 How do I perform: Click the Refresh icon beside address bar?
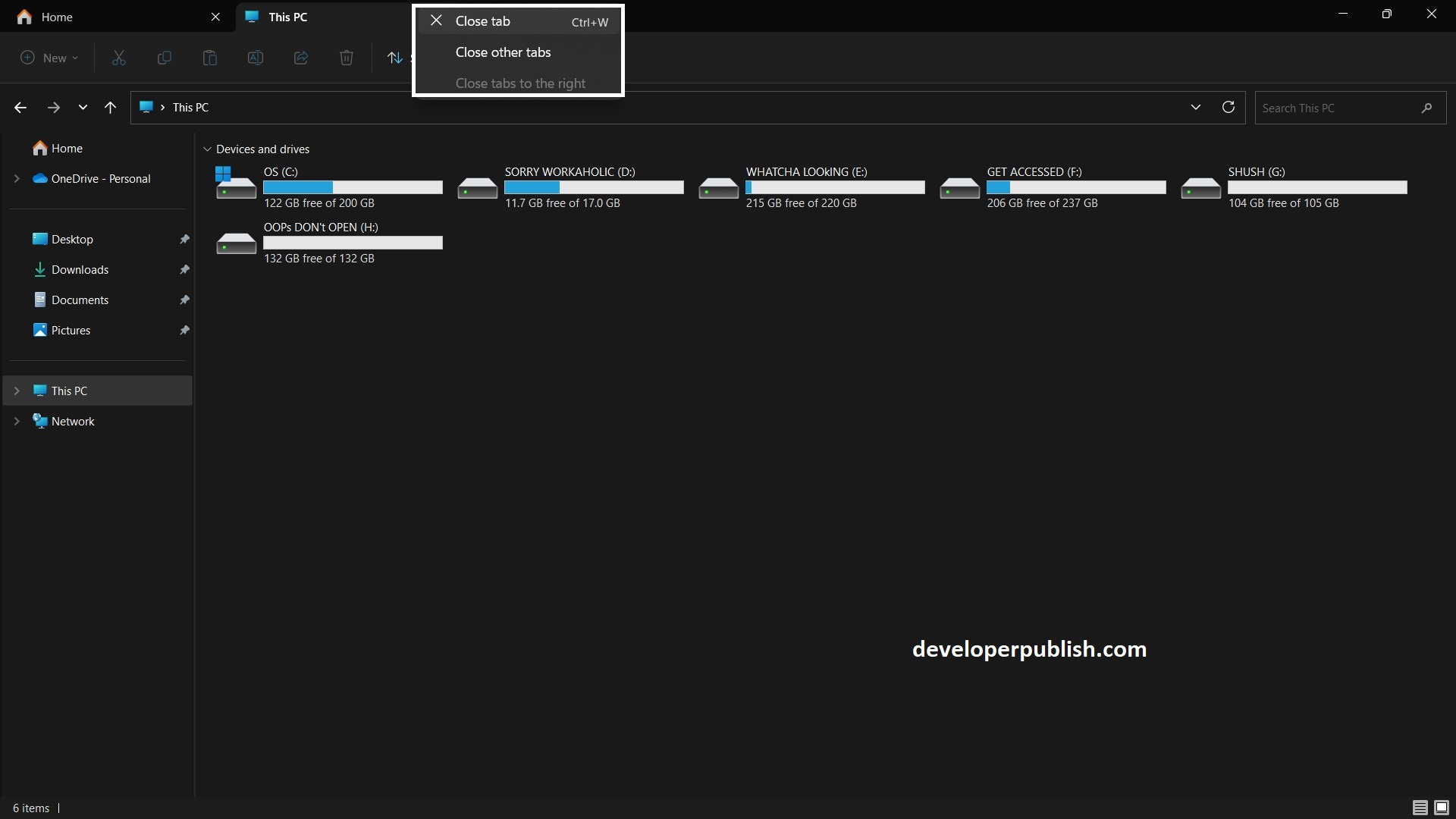point(1228,107)
